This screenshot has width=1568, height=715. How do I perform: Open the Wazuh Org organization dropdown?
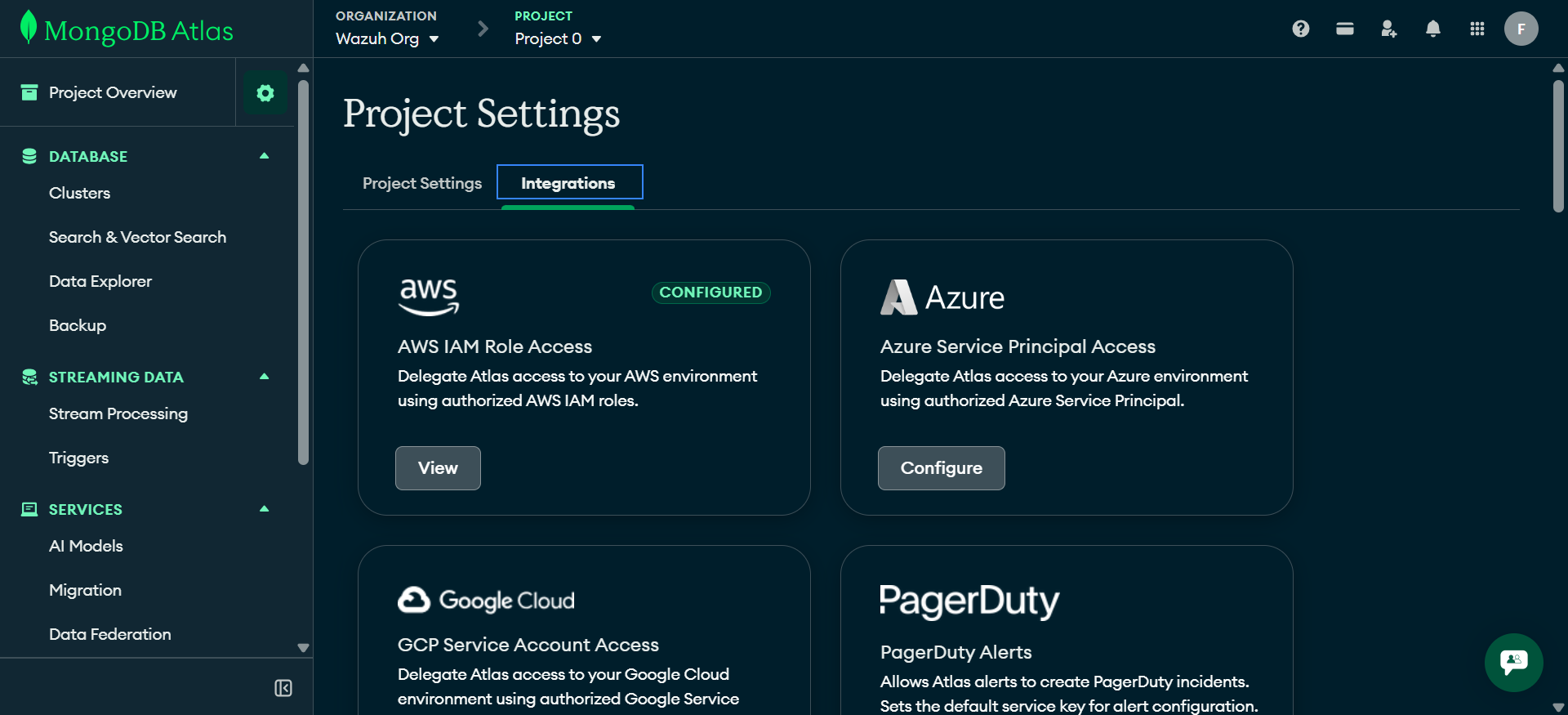[x=387, y=38]
